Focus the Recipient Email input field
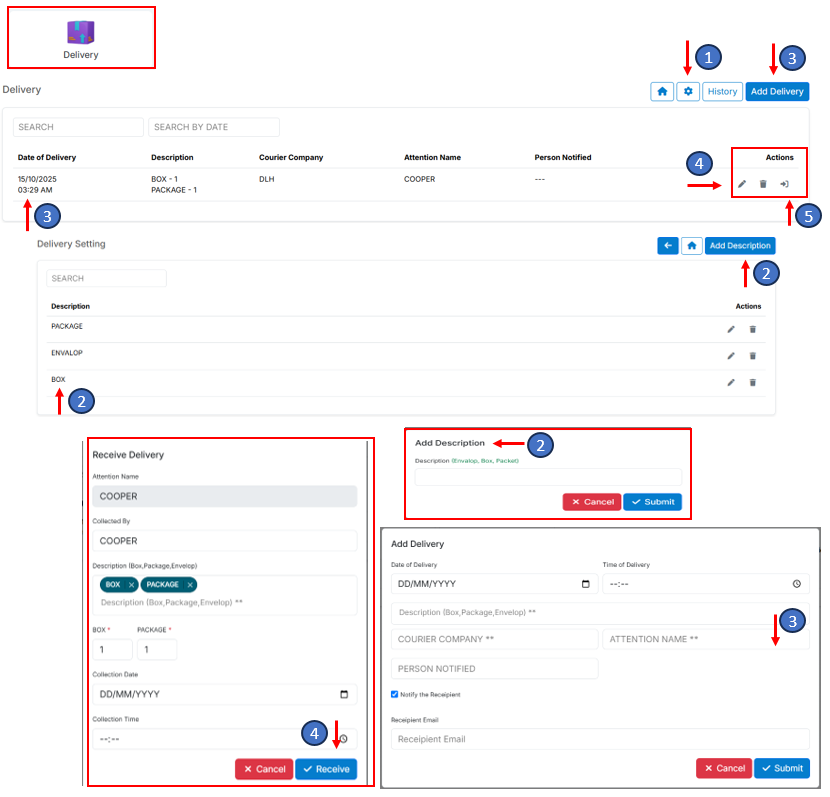 point(600,739)
